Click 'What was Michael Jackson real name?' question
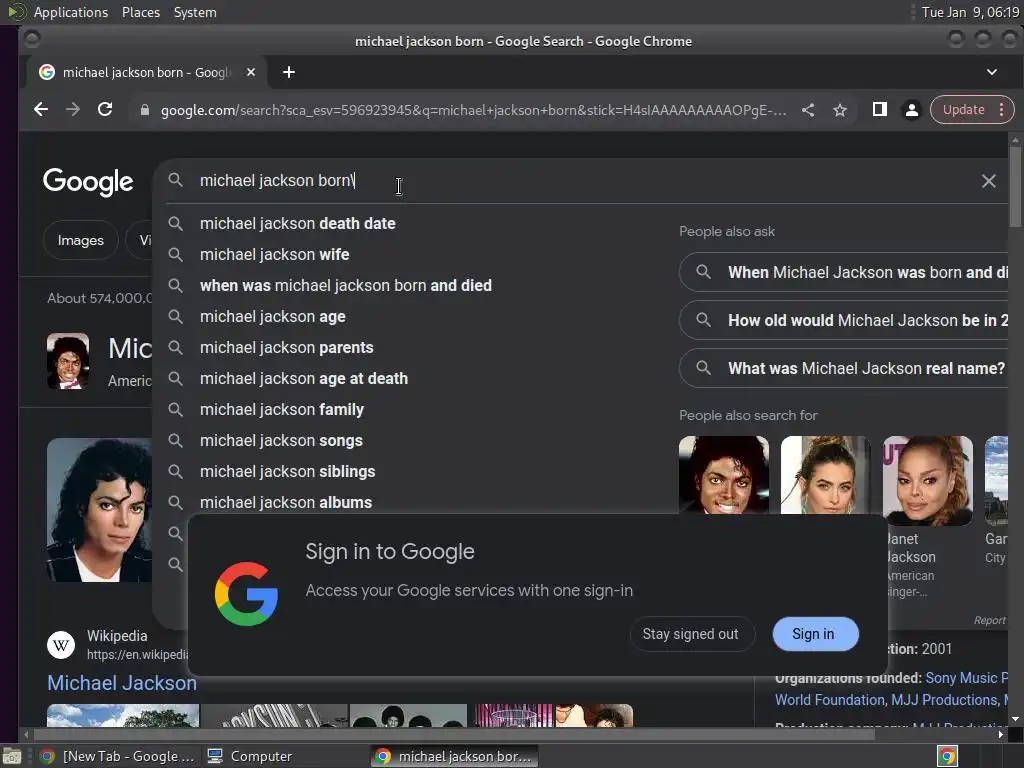The height and width of the screenshot is (768, 1024). 844,368
